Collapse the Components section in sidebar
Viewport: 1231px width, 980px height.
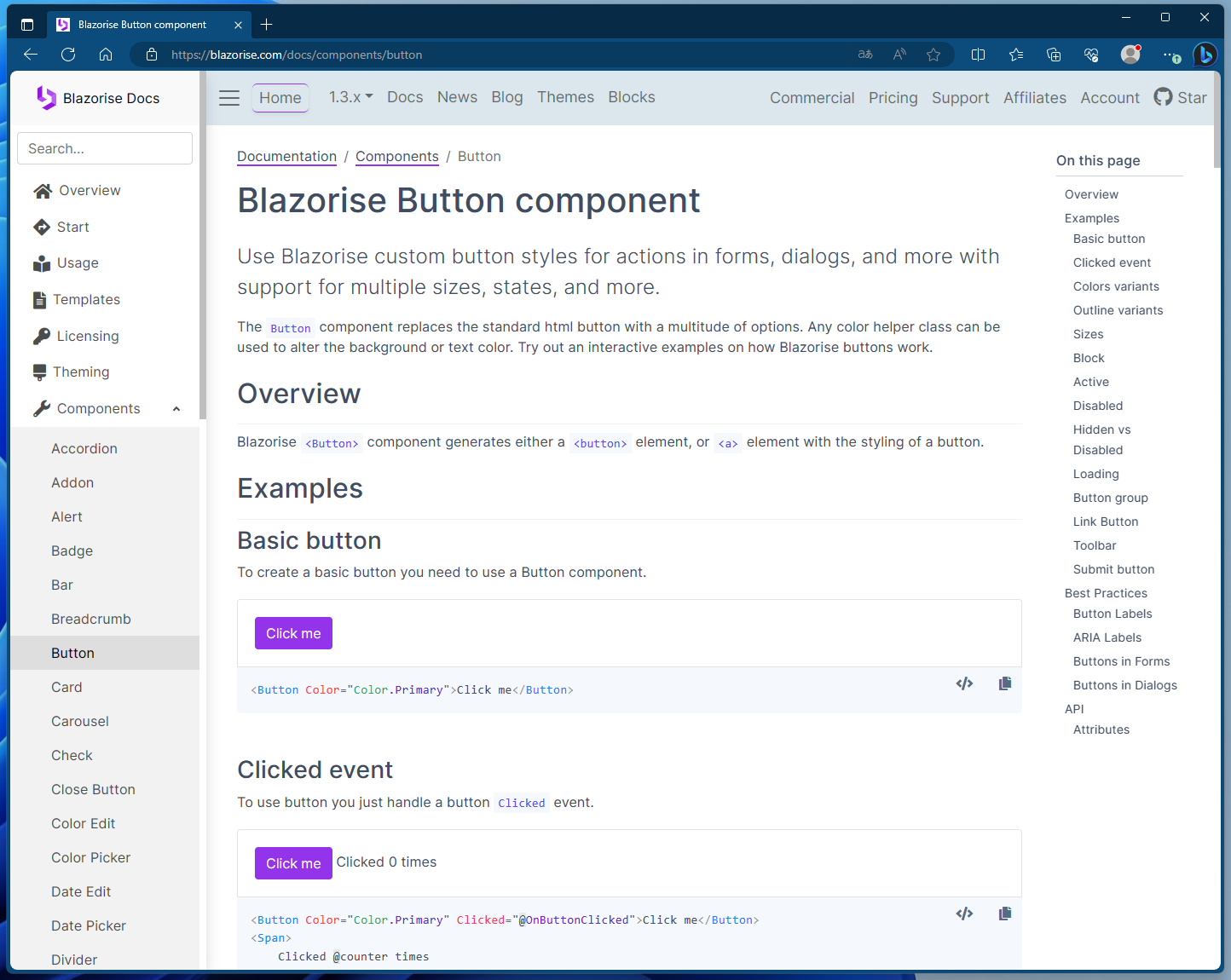(176, 408)
